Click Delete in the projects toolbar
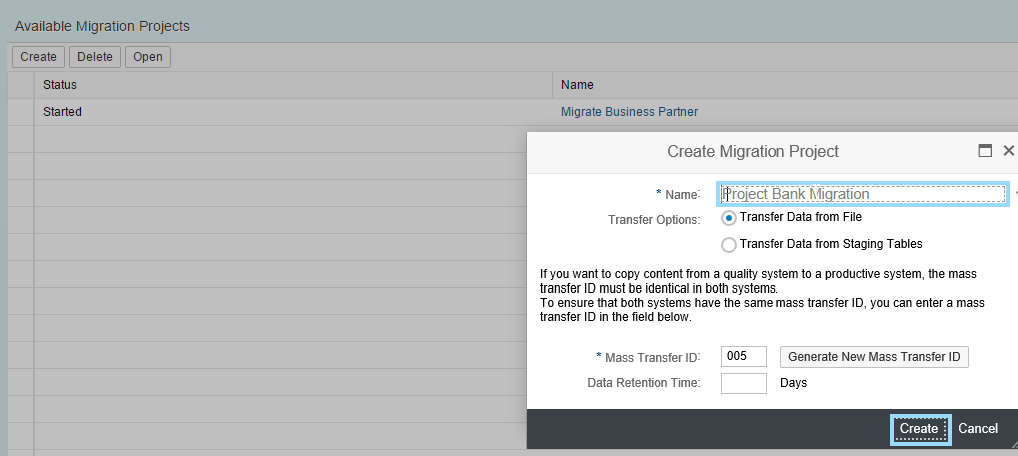This screenshot has height=456, width=1018. (x=95, y=57)
